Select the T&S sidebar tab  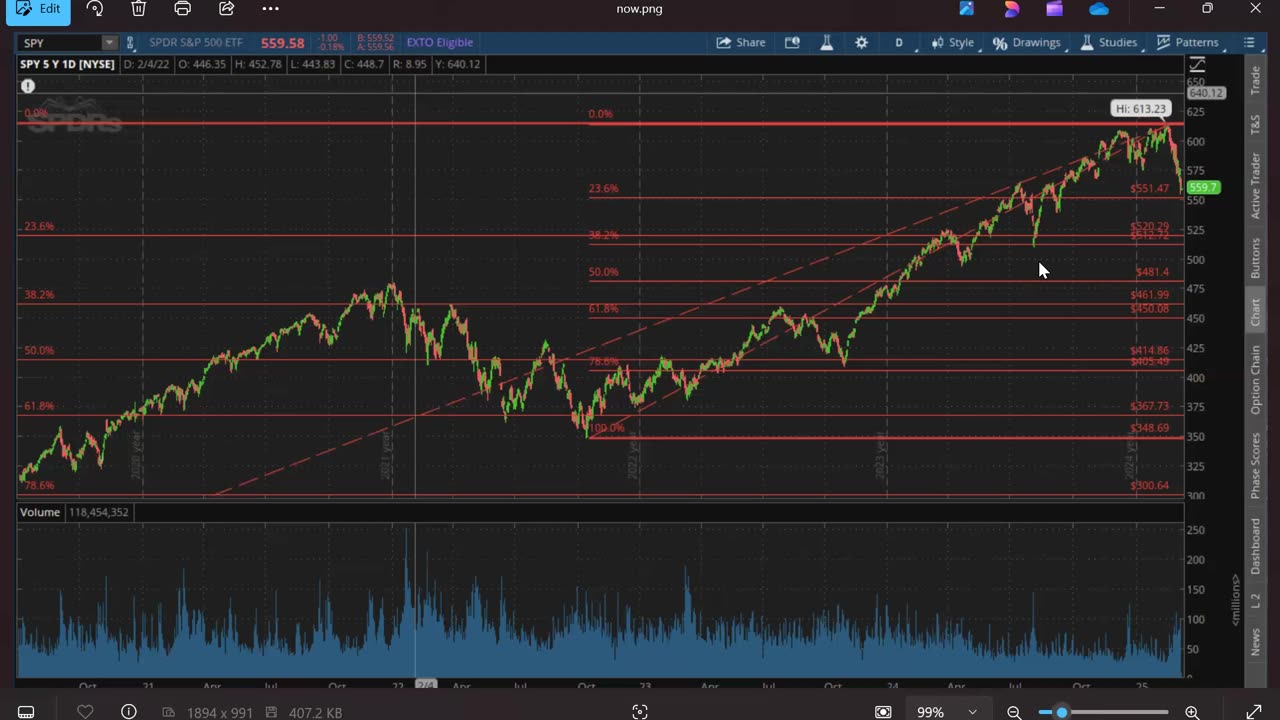1256,125
